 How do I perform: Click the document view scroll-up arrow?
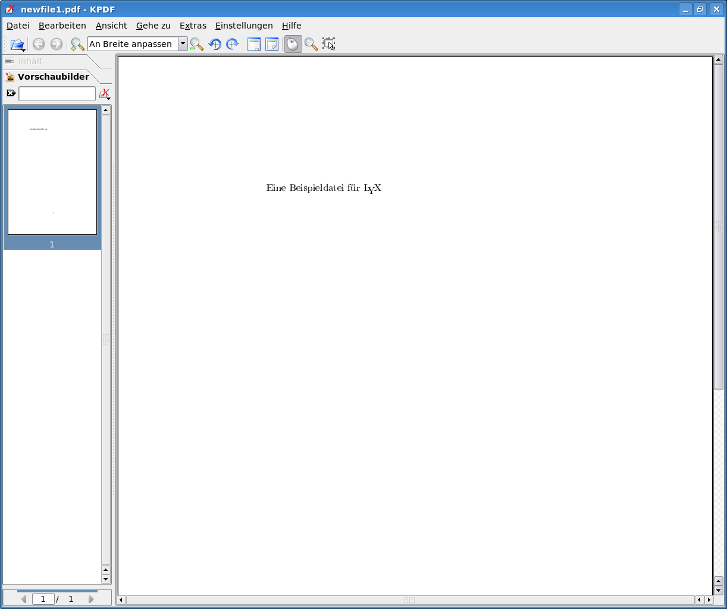[719, 59]
